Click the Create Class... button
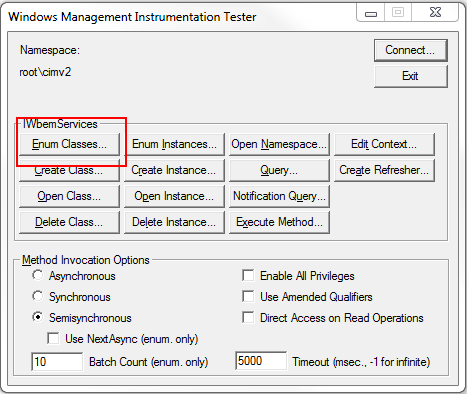Viewport: 467px width, 394px height. pos(69,170)
